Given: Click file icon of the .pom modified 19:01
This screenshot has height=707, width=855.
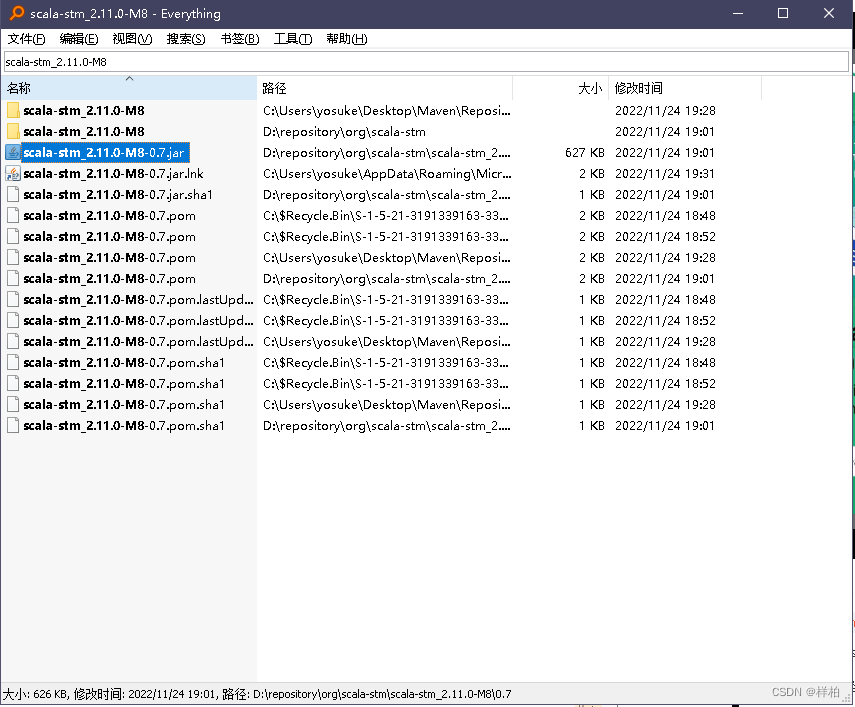Looking at the screenshot, I should [x=13, y=279].
